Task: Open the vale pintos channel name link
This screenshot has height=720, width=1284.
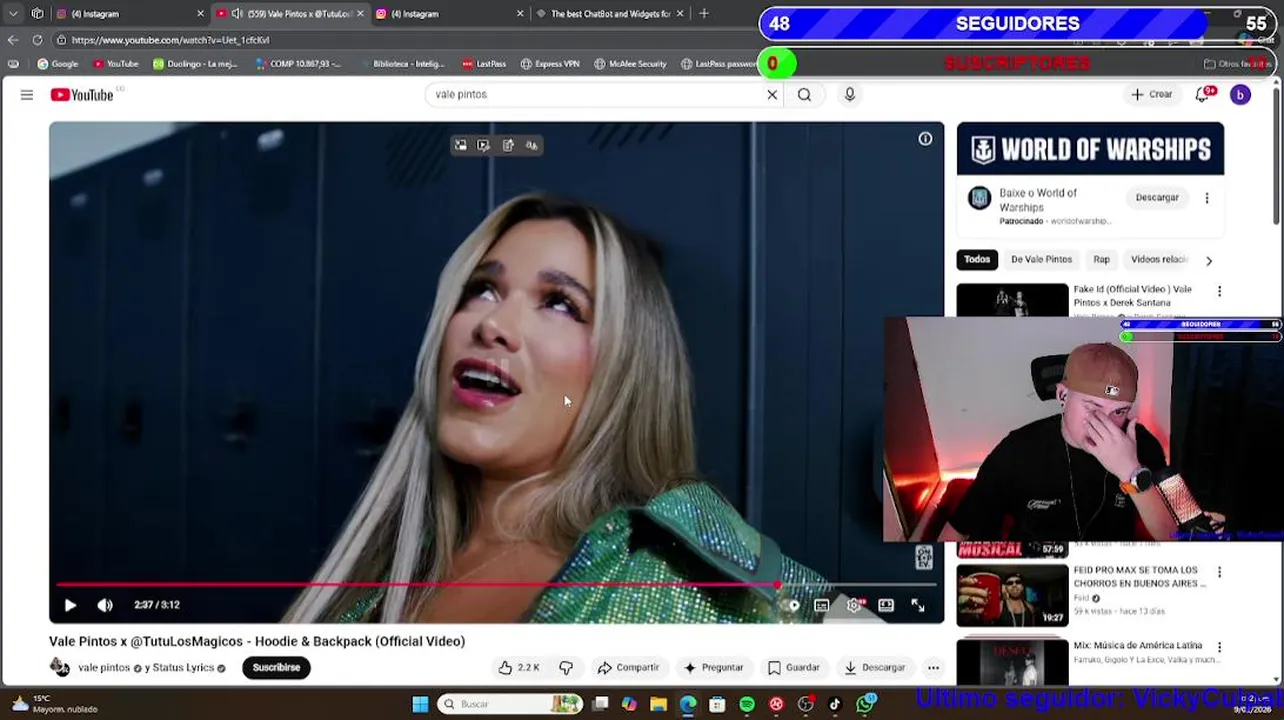Action: [x=104, y=668]
